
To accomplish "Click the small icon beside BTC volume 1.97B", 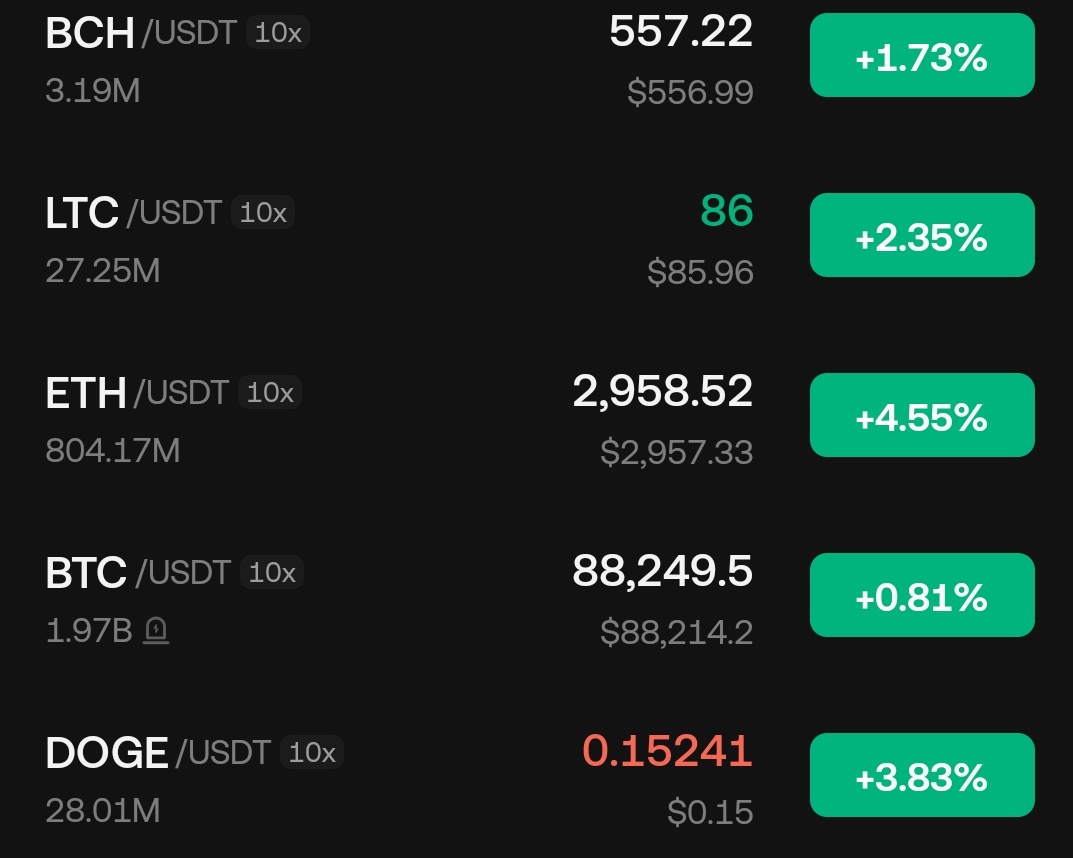I will tap(156, 631).
